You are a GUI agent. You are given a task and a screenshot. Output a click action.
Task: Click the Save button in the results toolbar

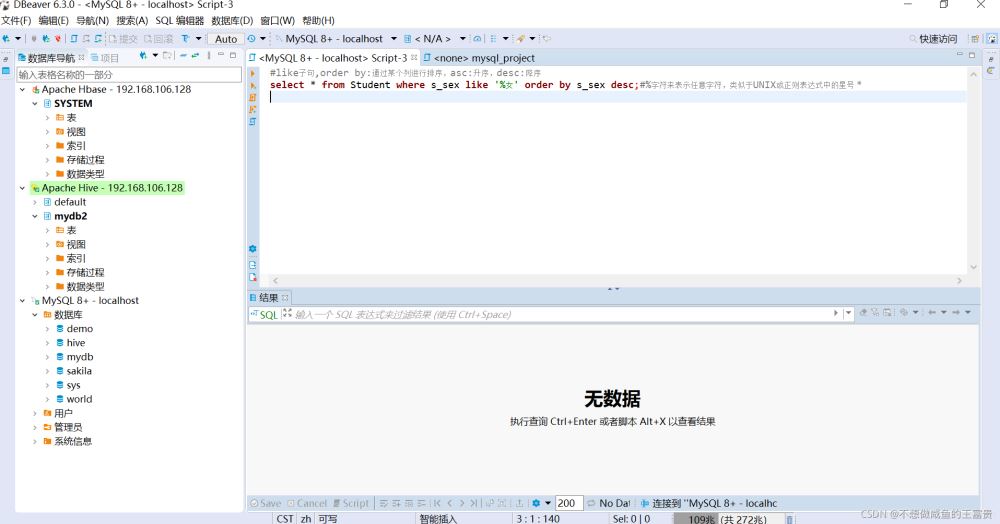coord(265,503)
